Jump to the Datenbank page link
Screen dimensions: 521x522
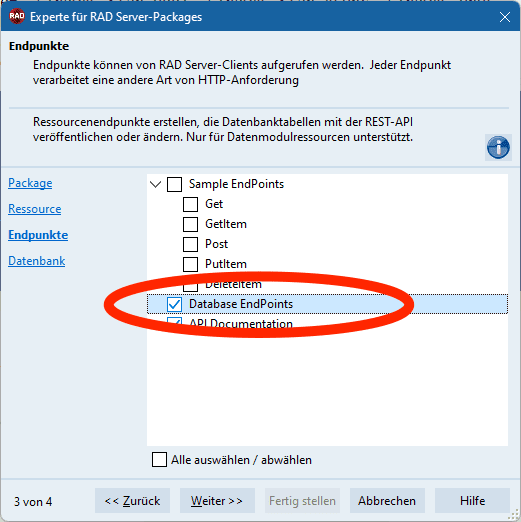[x=37, y=261]
